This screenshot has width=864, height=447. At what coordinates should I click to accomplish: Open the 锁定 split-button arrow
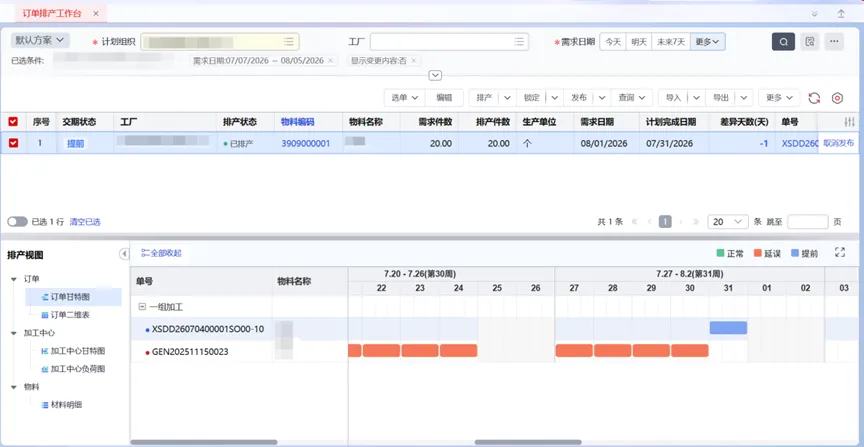pos(555,98)
